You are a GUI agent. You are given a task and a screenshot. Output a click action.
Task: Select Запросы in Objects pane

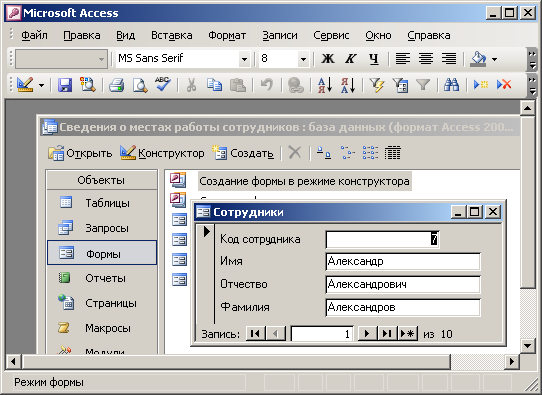(x=102, y=228)
